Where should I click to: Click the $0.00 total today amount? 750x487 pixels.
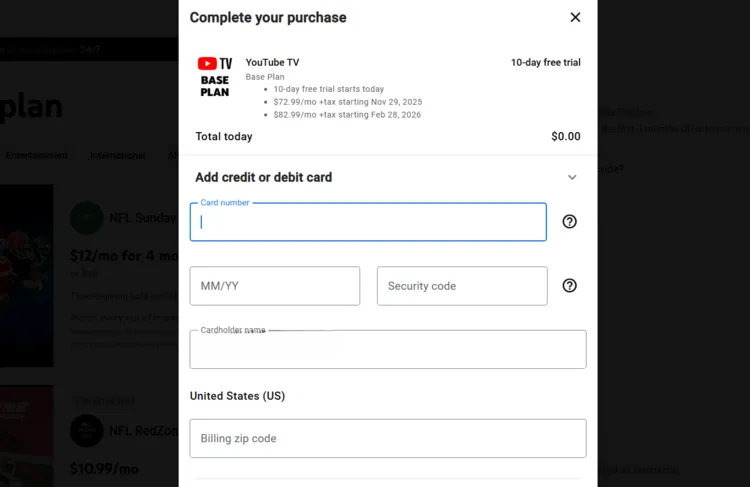coord(565,136)
